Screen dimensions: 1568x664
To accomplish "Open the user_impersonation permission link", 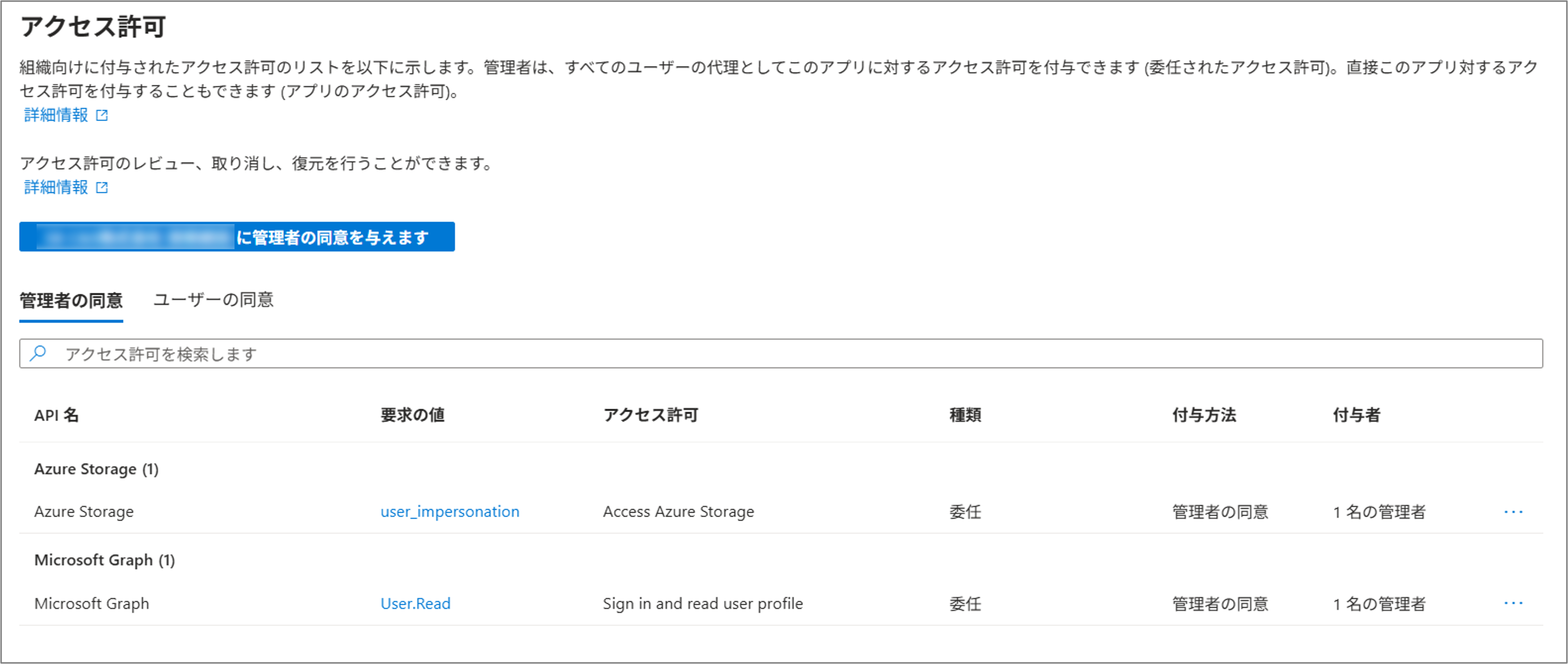I will [x=450, y=512].
